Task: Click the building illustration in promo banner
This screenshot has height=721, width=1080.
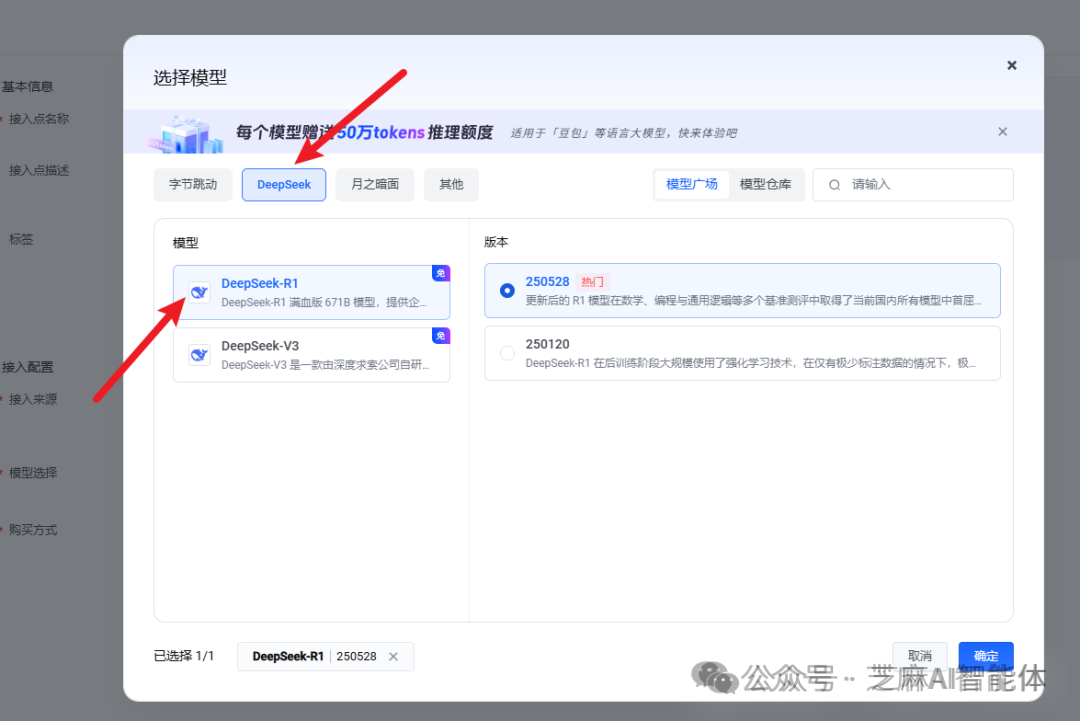Action: pyautogui.click(x=185, y=131)
